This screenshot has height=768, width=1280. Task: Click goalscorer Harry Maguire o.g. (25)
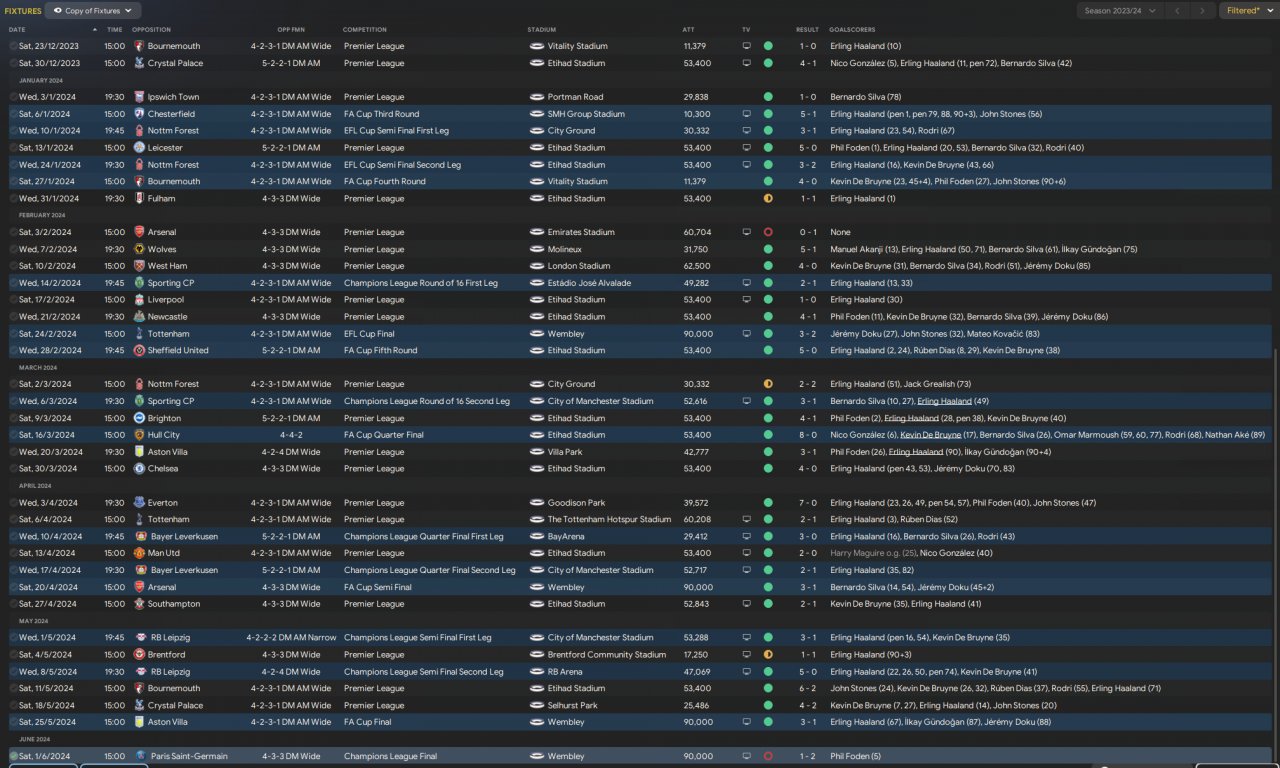pyautogui.click(x=873, y=553)
